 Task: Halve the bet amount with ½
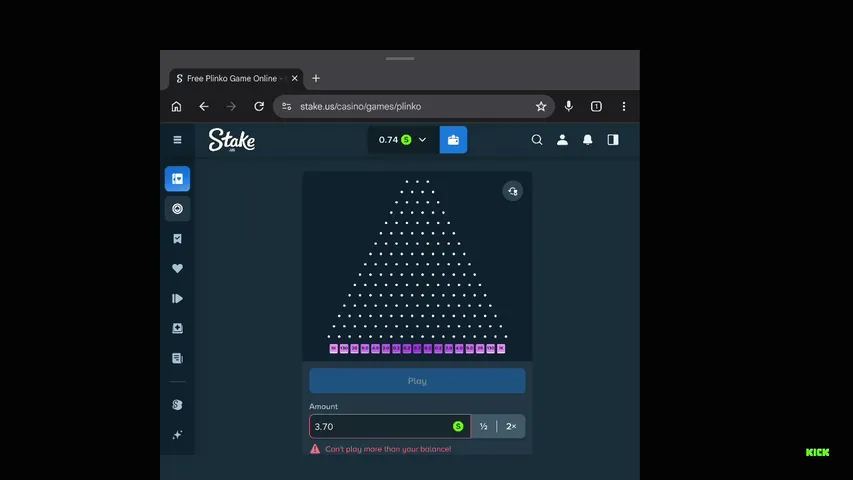click(484, 426)
